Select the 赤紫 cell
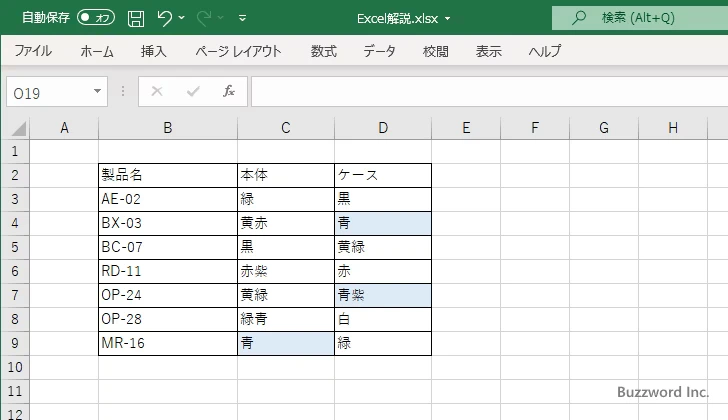 [286, 271]
